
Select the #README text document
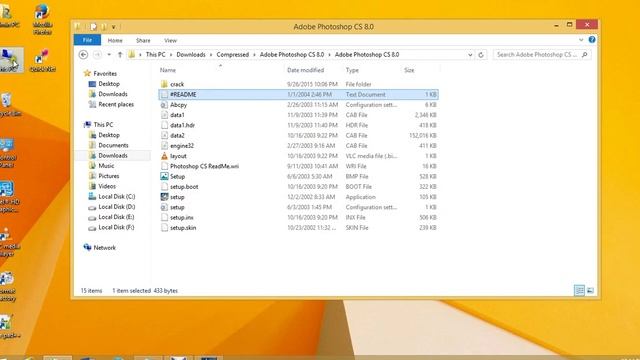[x=298, y=94]
